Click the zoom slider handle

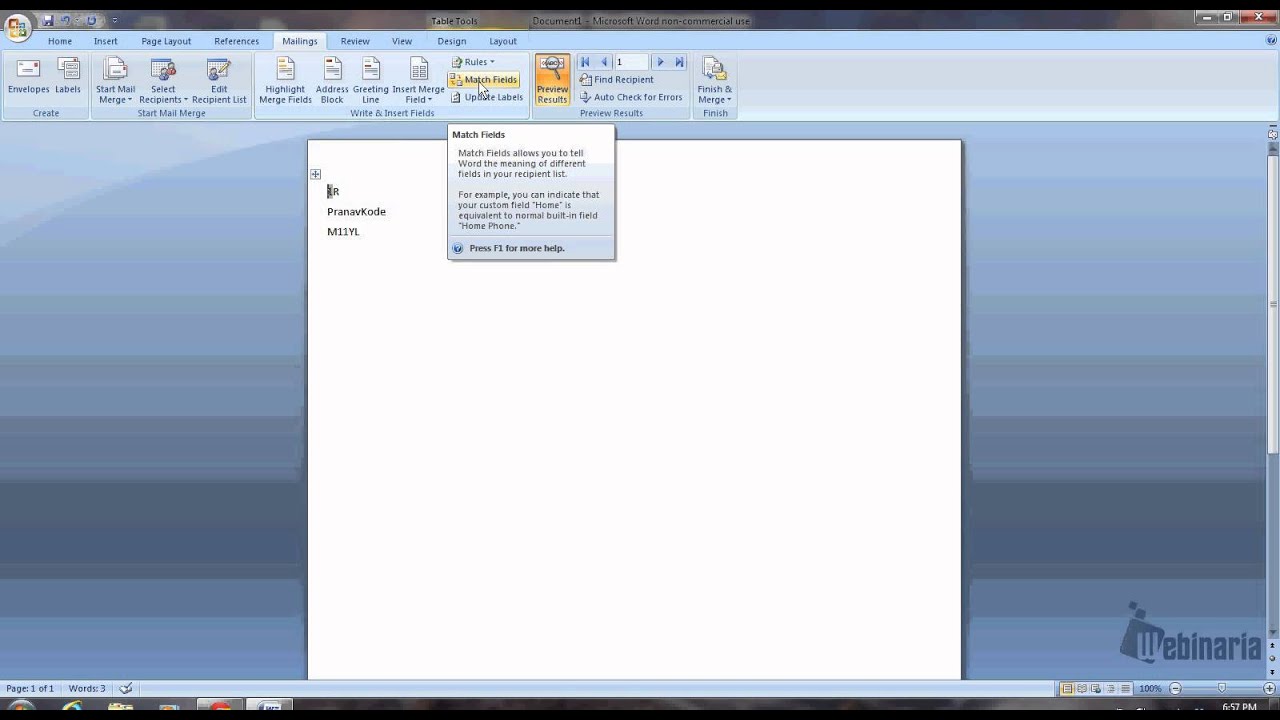1221,689
